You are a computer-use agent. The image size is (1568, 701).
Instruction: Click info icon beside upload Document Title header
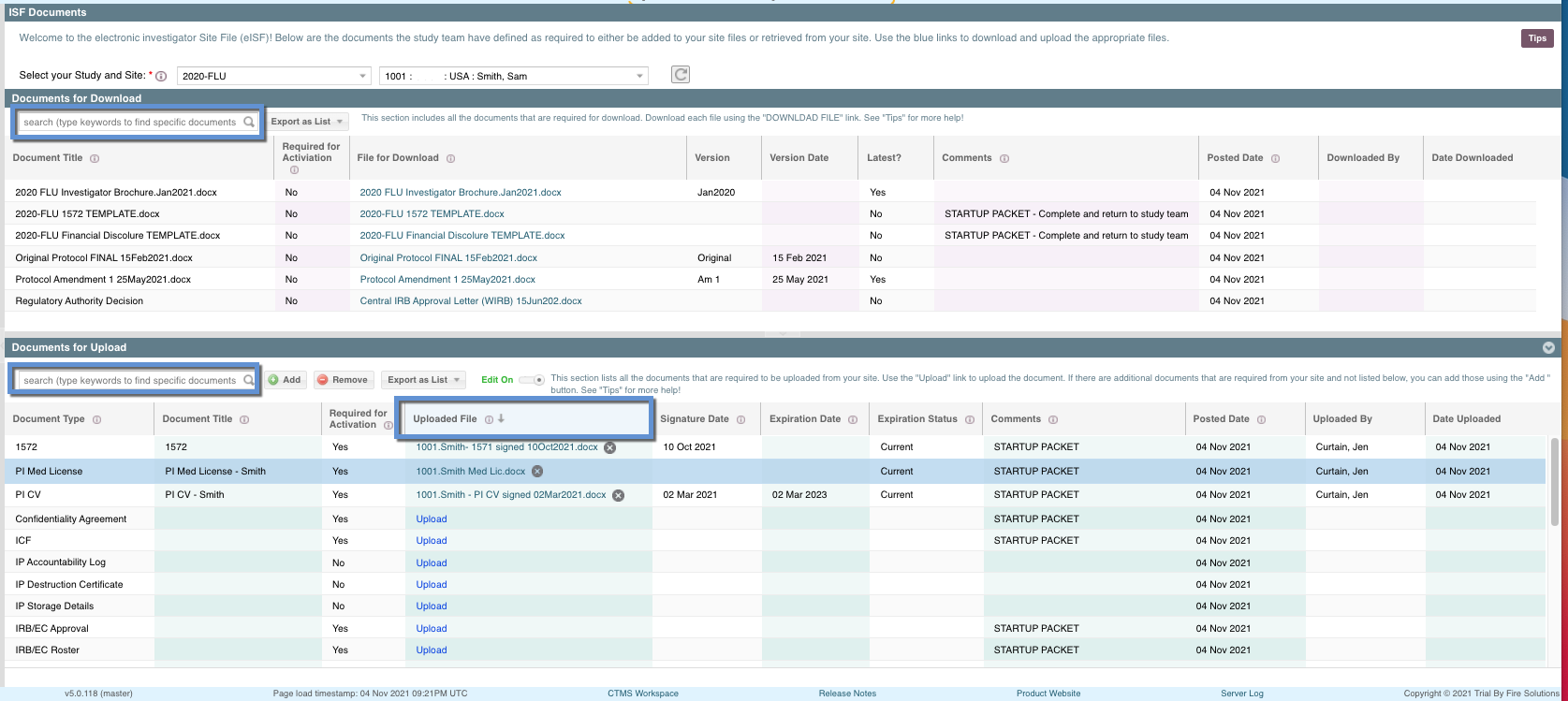[x=244, y=419]
